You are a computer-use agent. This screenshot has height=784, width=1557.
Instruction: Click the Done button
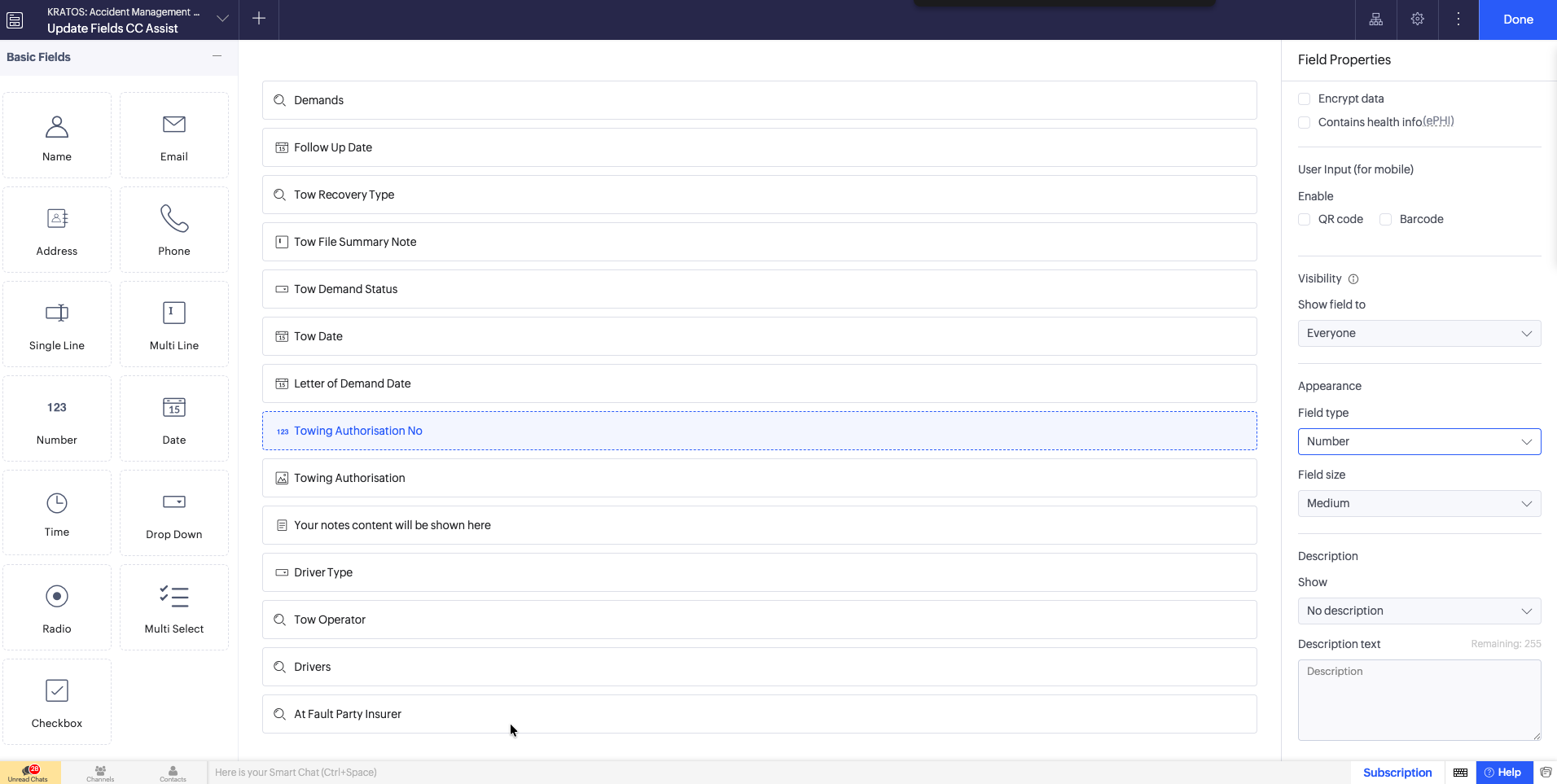pos(1518,20)
